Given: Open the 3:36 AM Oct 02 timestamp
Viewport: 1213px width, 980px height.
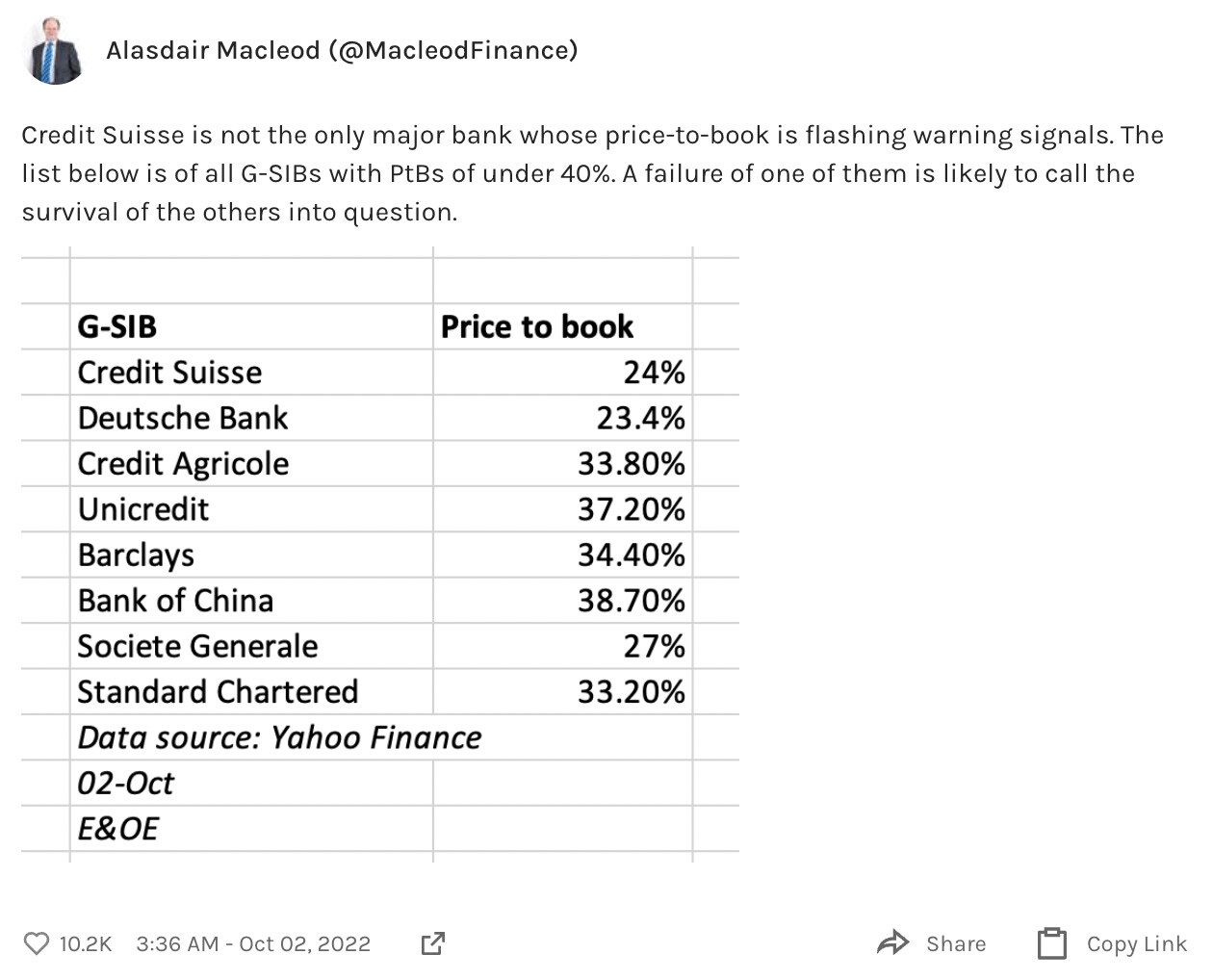Looking at the screenshot, I should click(x=253, y=943).
